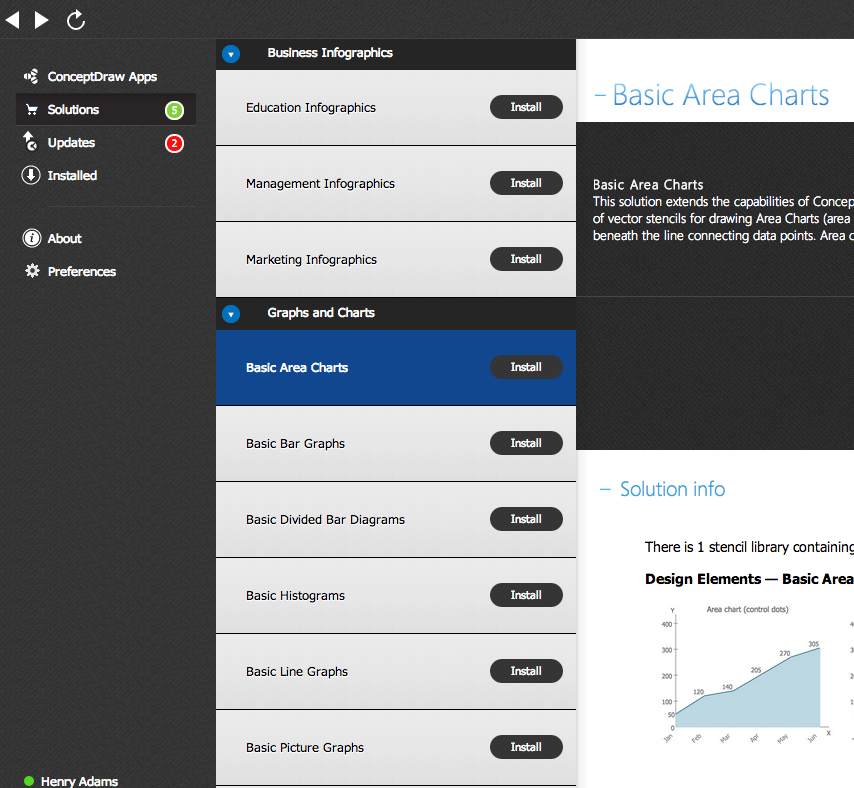Collapse the Business Infographics section
The image size is (854, 788).
tap(231, 54)
